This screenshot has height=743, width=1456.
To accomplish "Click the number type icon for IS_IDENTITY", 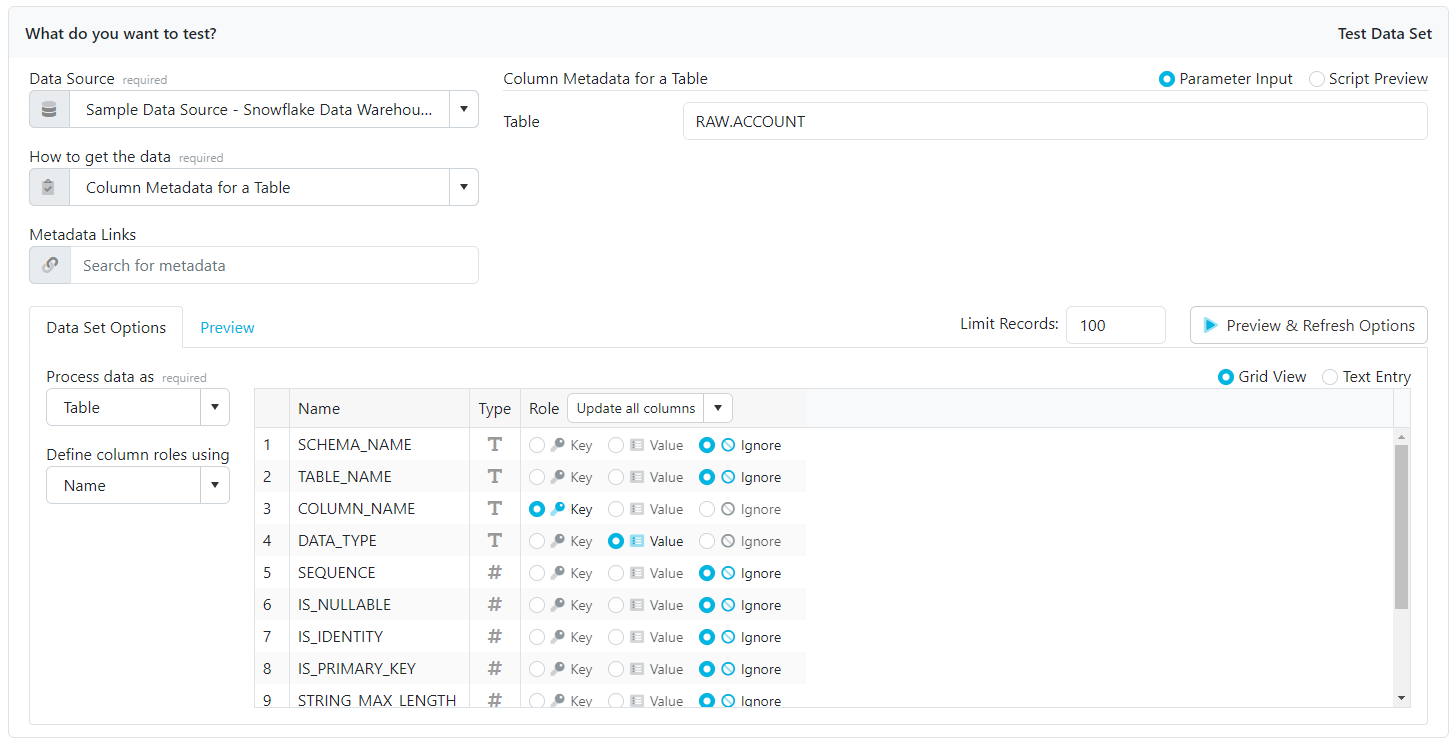I will tap(494, 637).
